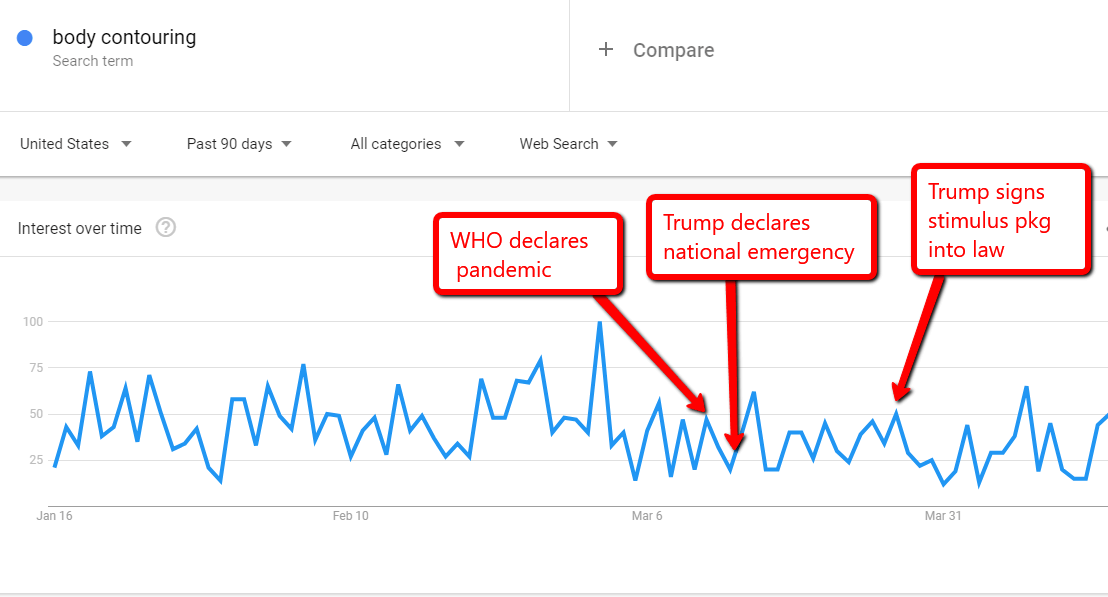The width and height of the screenshot is (1108, 597).
Task: Open the United States region dropdown
Action: coord(76,144)
